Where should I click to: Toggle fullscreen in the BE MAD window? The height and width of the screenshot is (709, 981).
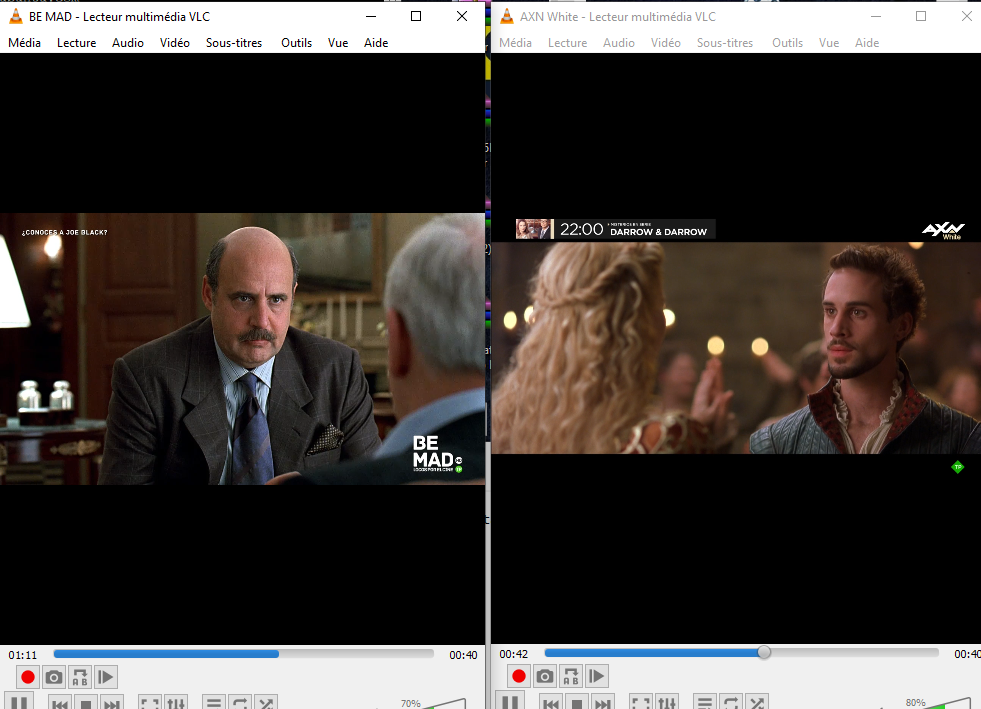(150, 703)
